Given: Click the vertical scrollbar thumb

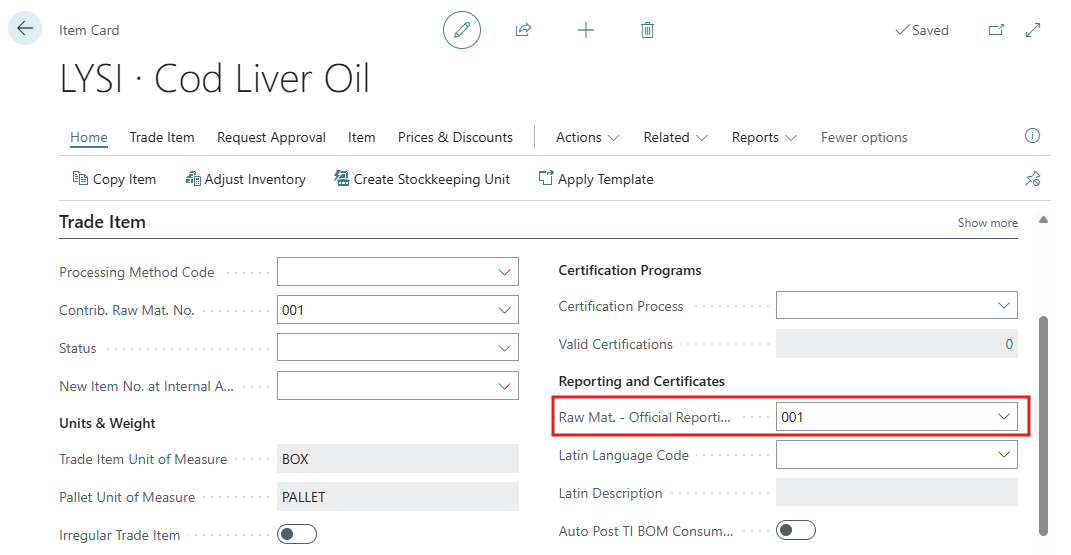Looking at the screenshot, I should pos(1043,425).
